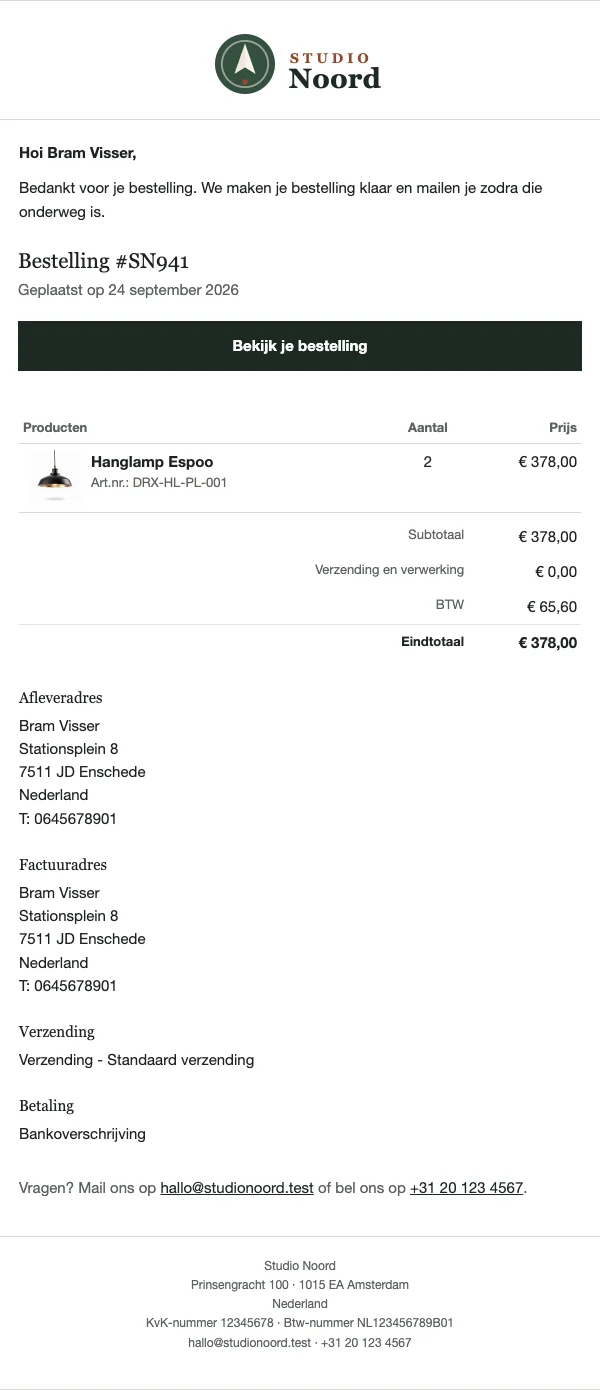This screenshot has height=1390, width=600.
Task: Click the order number Bestelling #SN941 heading
Action: 104,261
